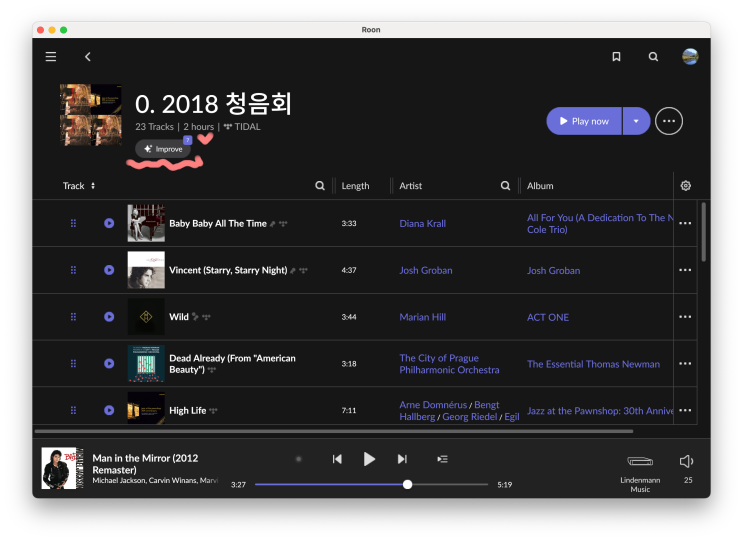743x541 pixels.
Task: Play the Wild track
Action: [x=109, y=316]
